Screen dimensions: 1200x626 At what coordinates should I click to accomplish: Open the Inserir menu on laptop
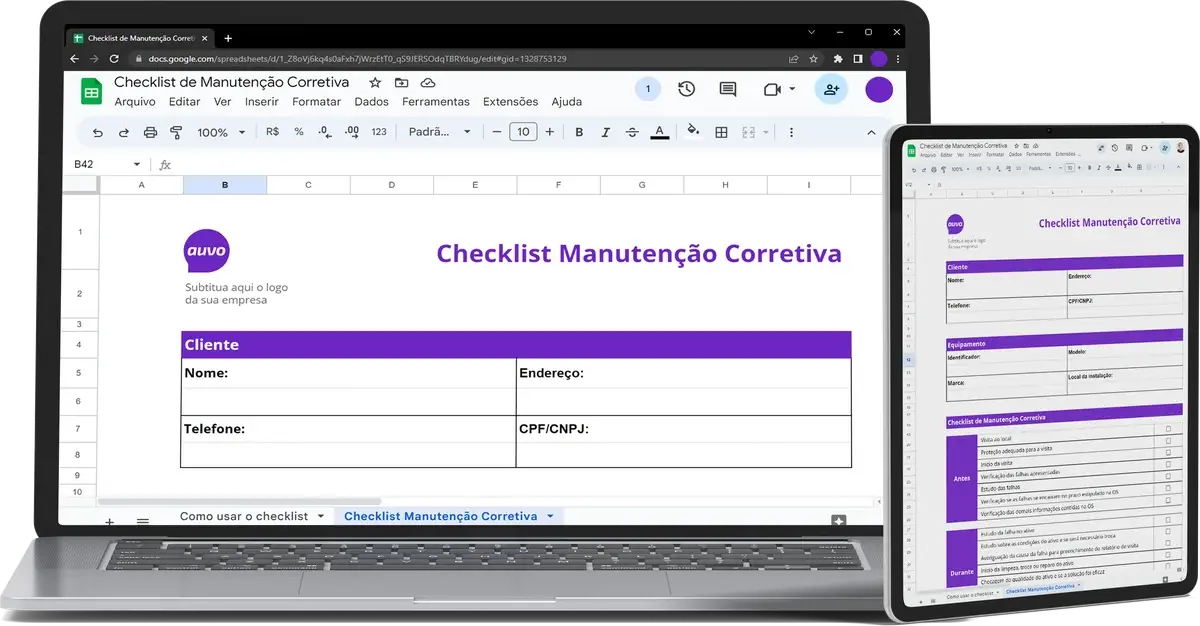[262, 102]
